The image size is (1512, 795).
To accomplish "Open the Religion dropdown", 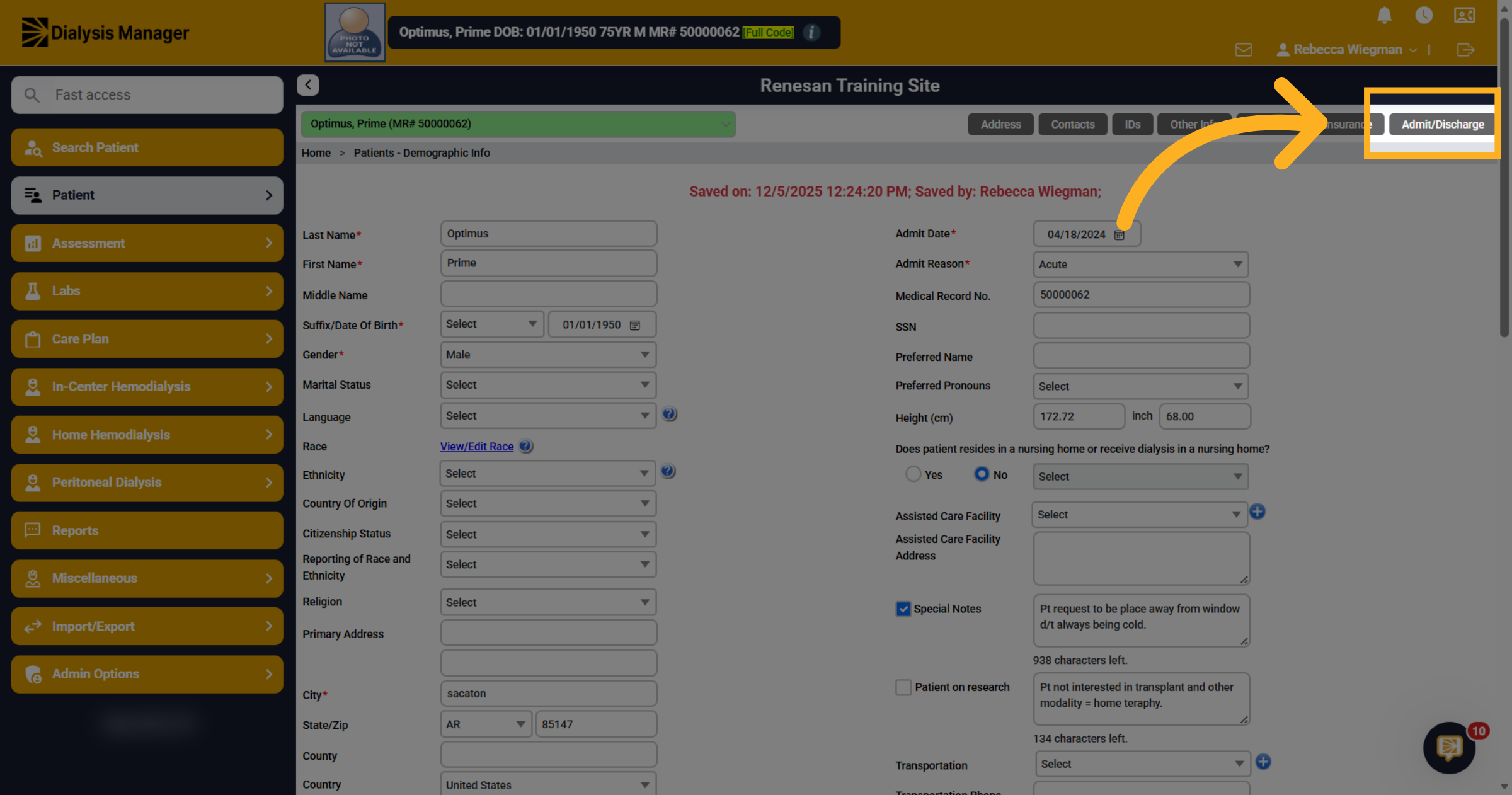I will (x=548, y=602).
